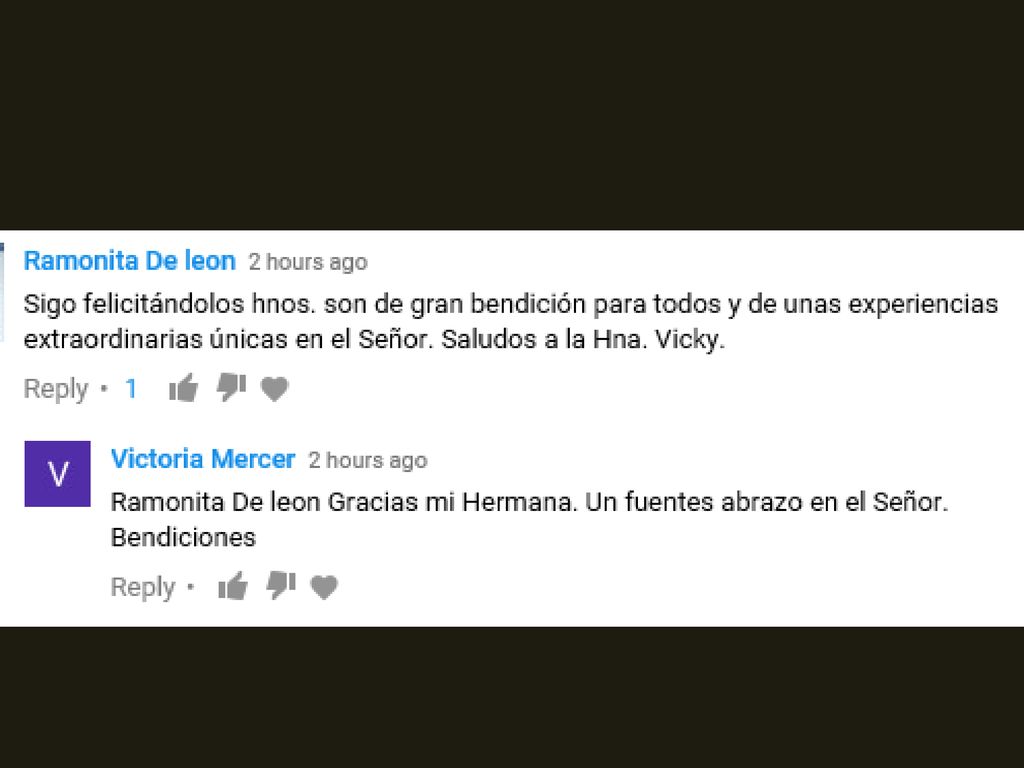The height and width of the screenshot is (768, 1024).
Task: Click the Ramonita De leon mention in Victoria's reply
Action: pos(216,502)
